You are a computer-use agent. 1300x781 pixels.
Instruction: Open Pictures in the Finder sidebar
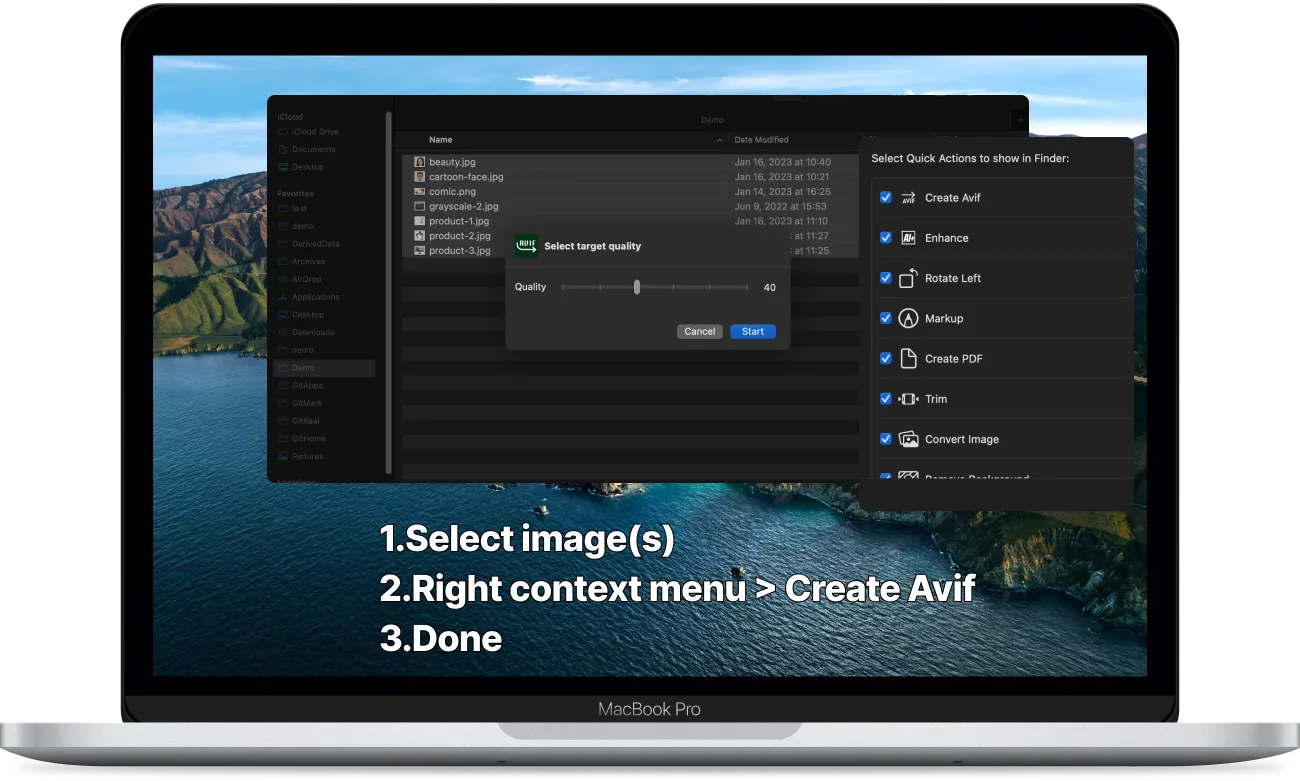pos(301,456)
